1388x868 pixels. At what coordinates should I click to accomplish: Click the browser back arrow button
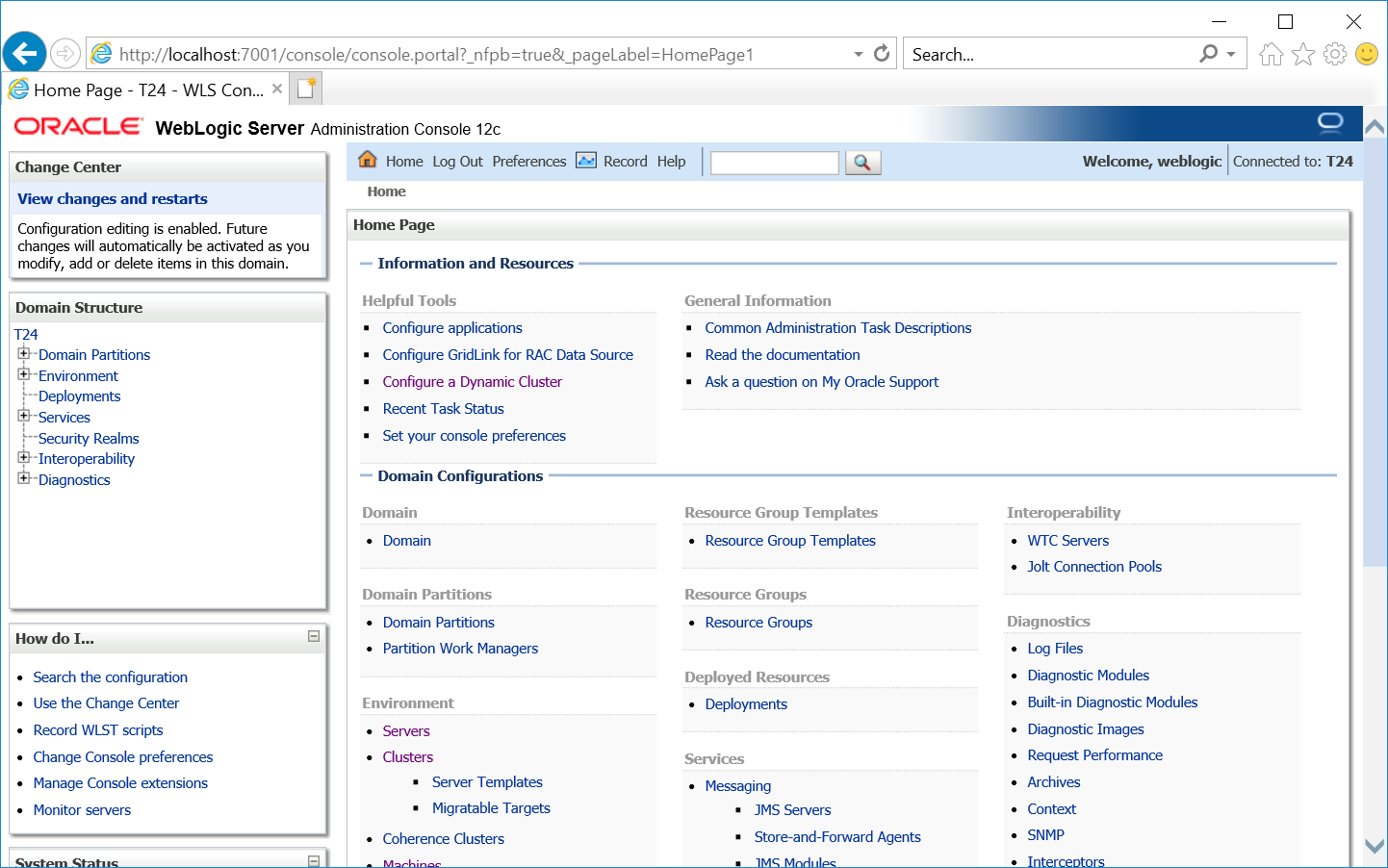(x=25, y=53)
